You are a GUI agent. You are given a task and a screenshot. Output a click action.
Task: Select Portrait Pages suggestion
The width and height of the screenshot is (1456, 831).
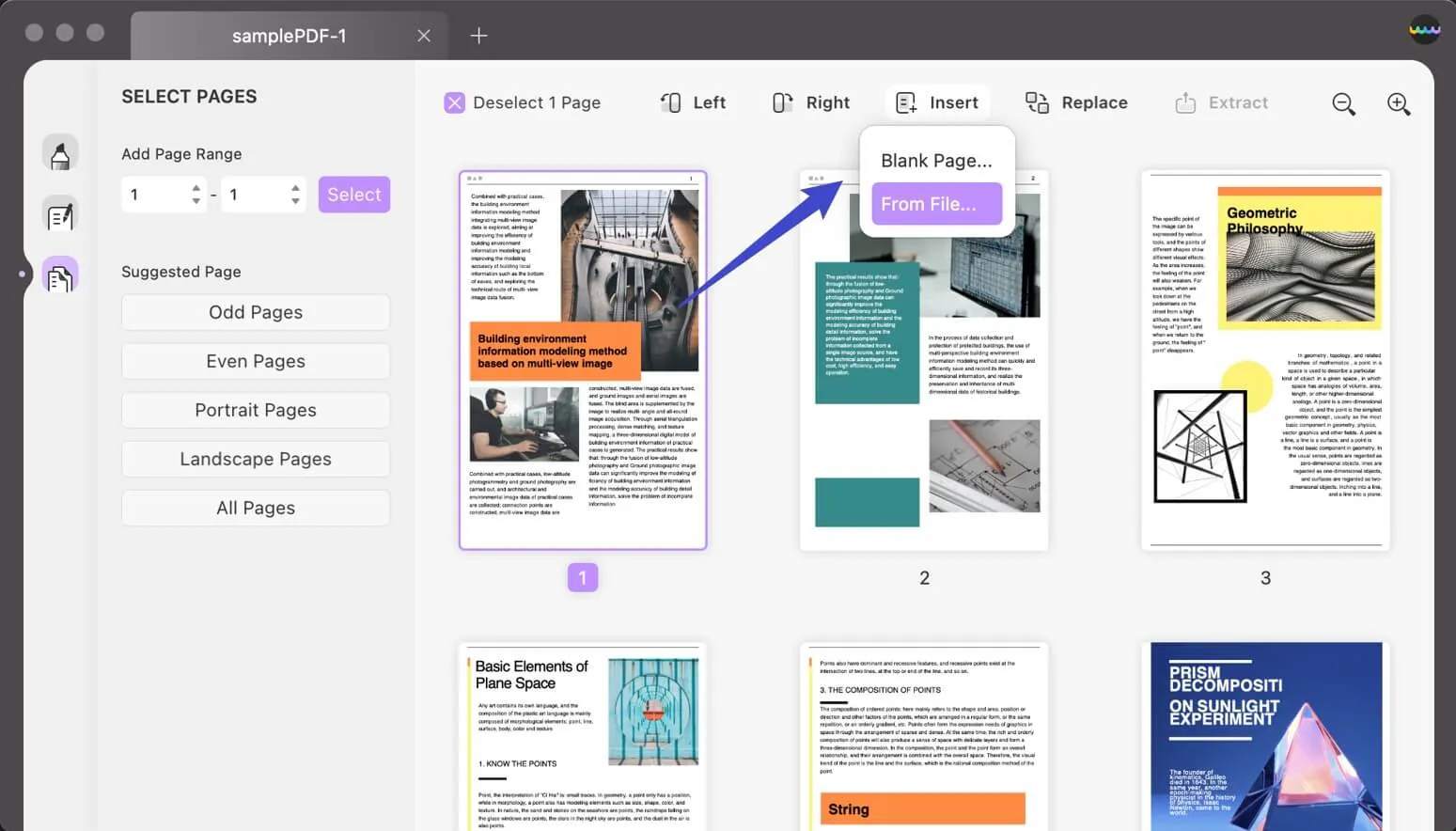tap(256, 410)
